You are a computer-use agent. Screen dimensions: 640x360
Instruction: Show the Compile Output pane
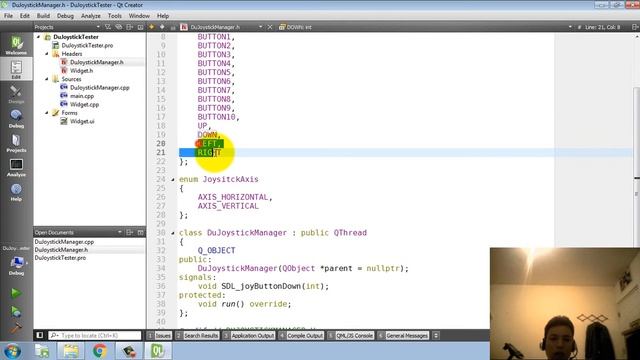tap(301, 336)
